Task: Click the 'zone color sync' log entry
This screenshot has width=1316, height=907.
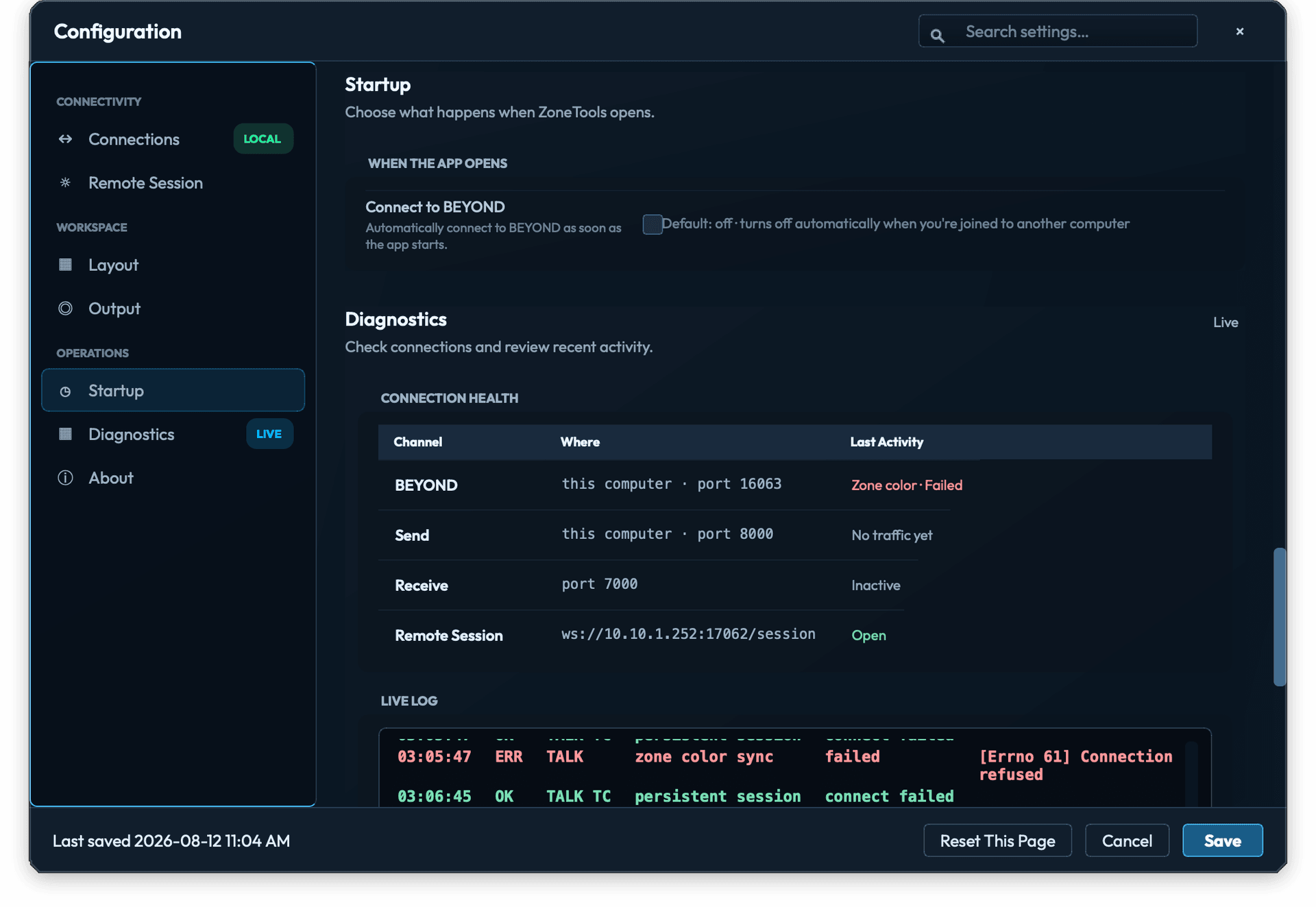Action: (x=704, y=757)
